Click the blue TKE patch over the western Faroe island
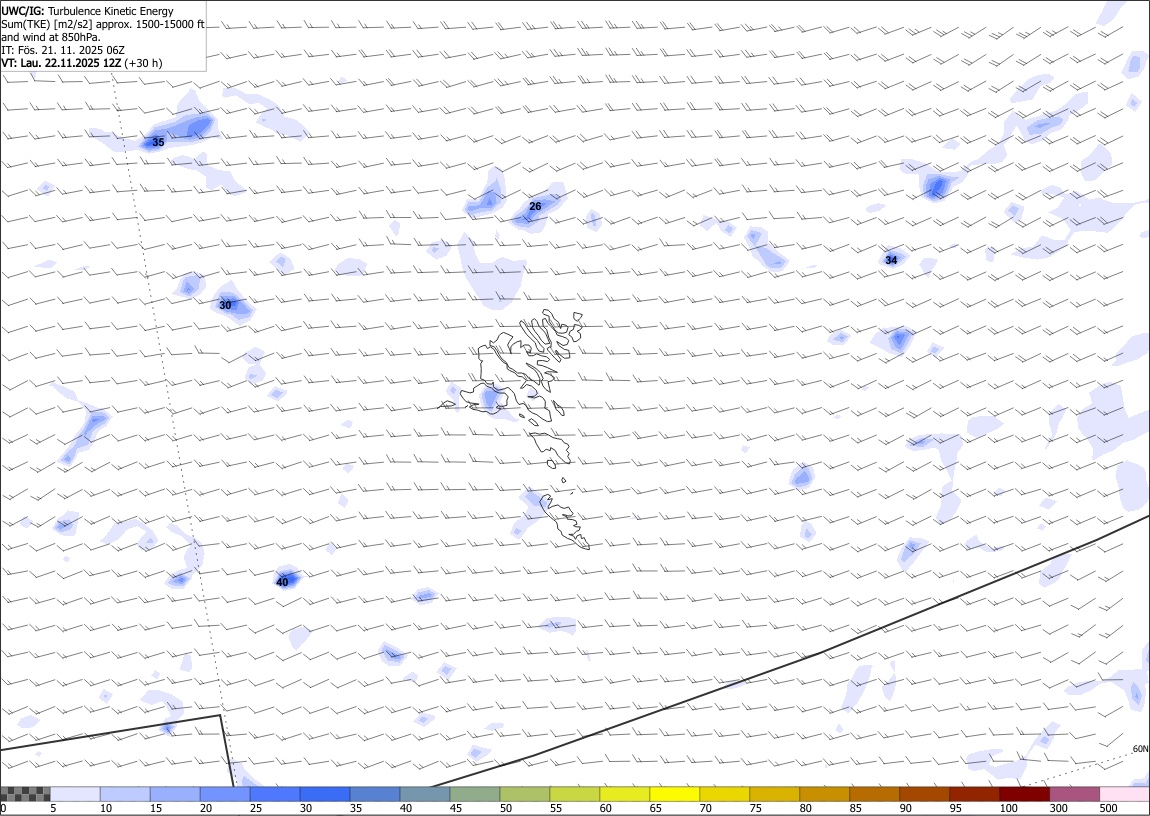The image size is (1150, 816). [491, 398]
